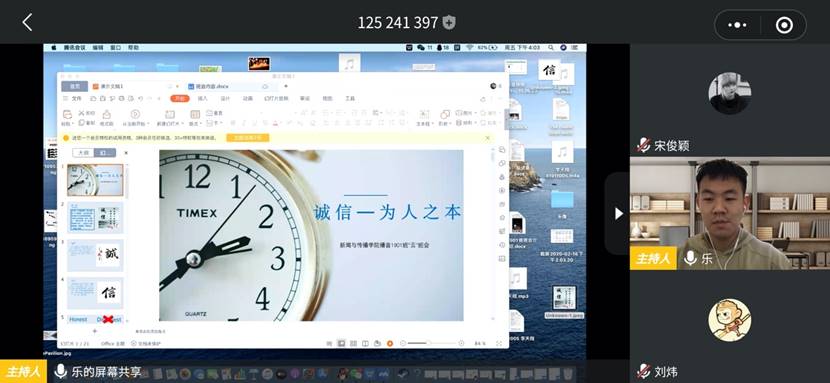This screenshot has width=830, height=383.
Task: Click the play-from-start slideshow icon in the ribbon
Action: pyautogui.click(x=135, y=114)
